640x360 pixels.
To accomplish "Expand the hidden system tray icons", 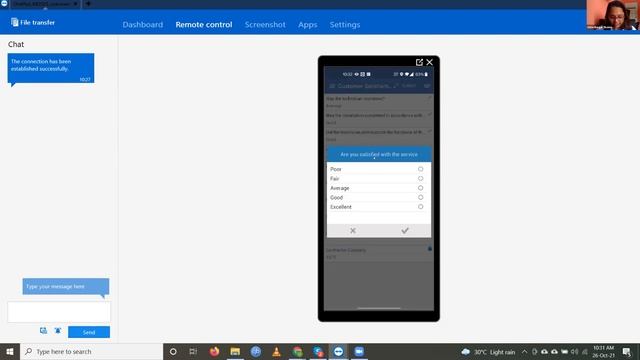I will click(524, 352).
